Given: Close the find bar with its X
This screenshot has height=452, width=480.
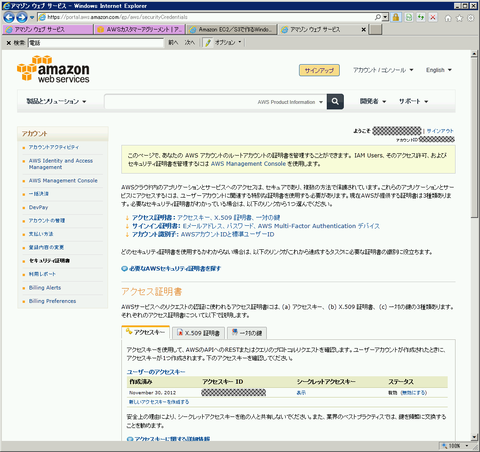Looking at the screenshot, I should (9, 43).
